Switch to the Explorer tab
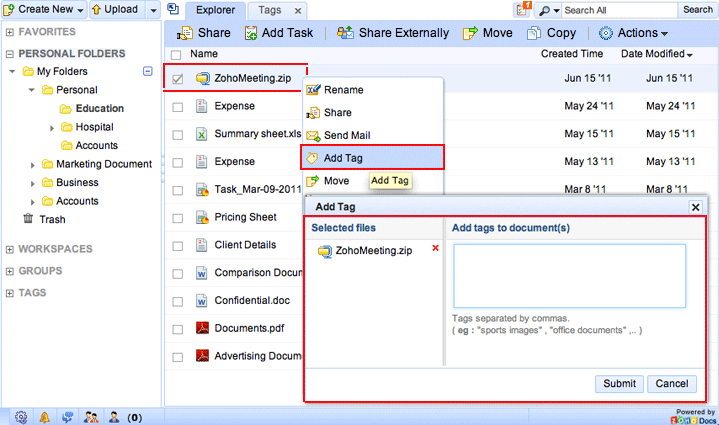 215,10
